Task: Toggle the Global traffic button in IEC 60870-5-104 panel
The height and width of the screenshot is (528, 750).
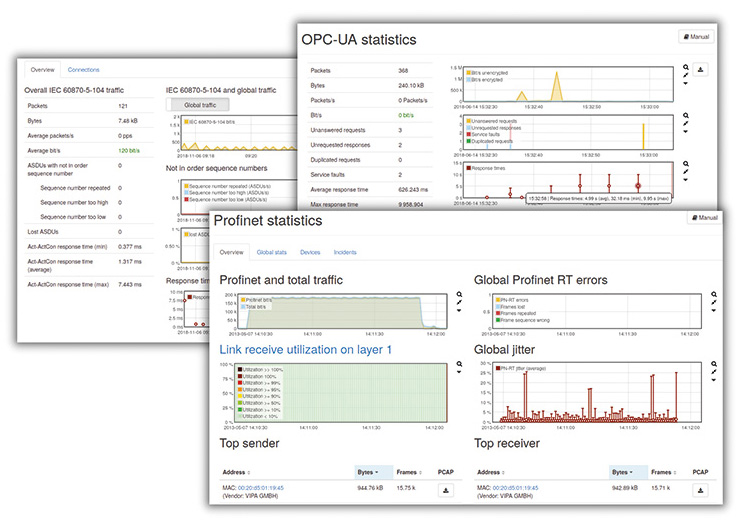Action: click(198, 104)
